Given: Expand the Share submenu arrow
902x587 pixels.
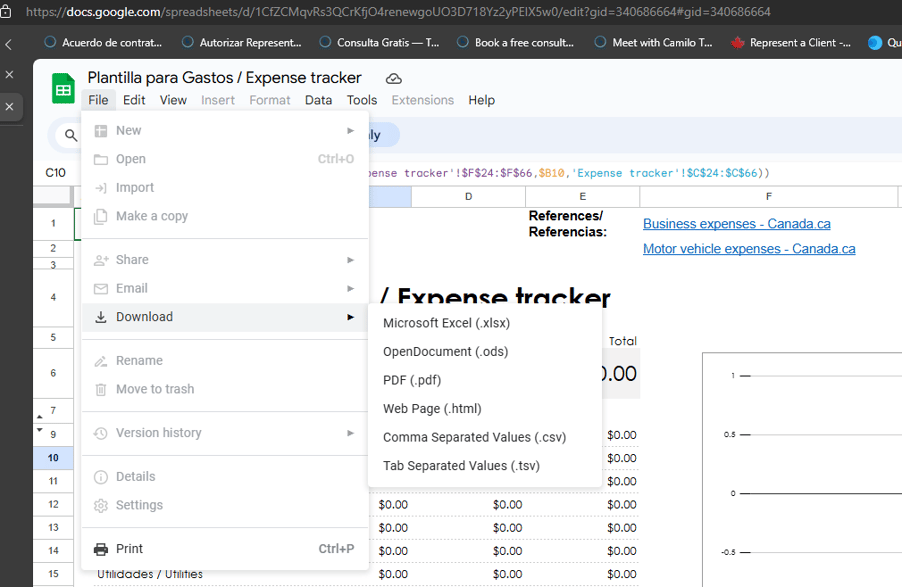Looking at the screenshot, I should point(350,260).
